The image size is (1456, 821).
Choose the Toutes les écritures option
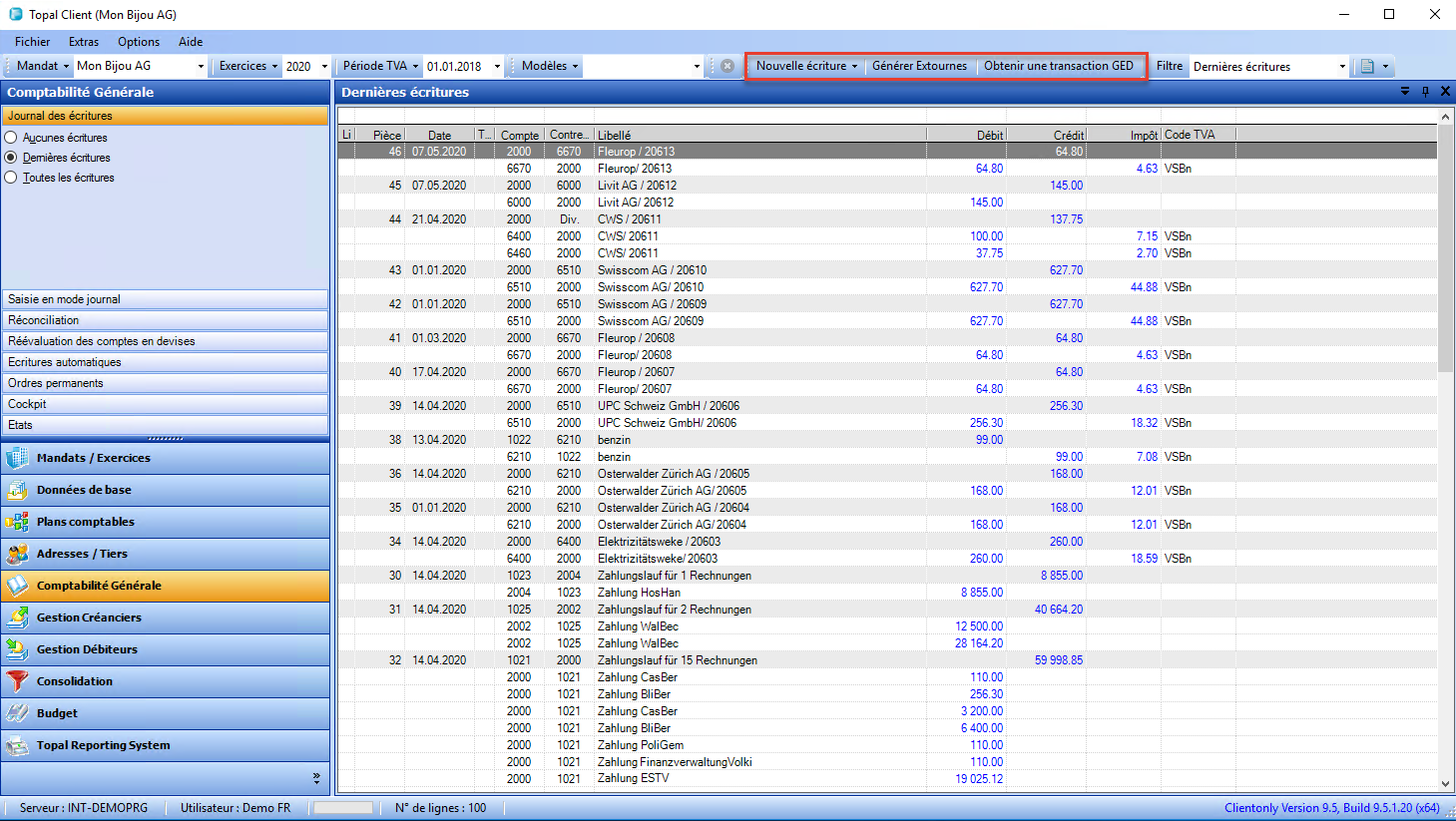pos(11,178)
